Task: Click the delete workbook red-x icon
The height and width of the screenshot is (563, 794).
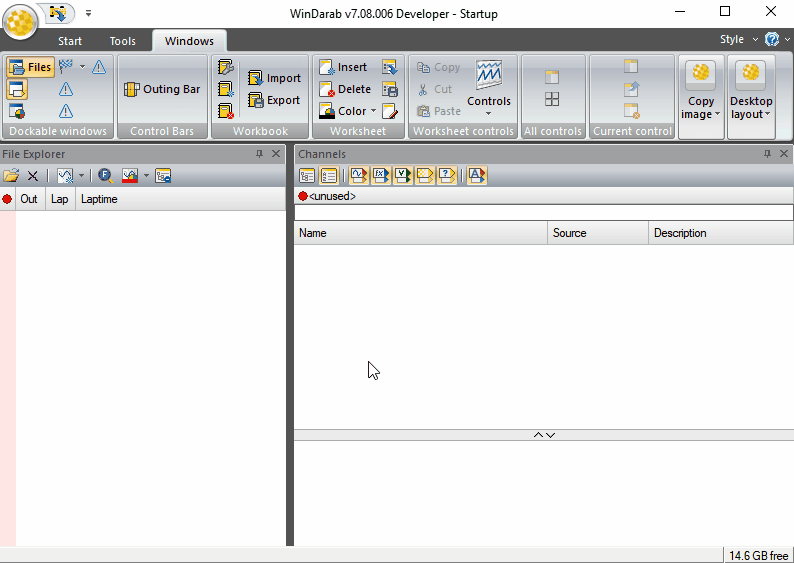Action: tap(225, 111)
